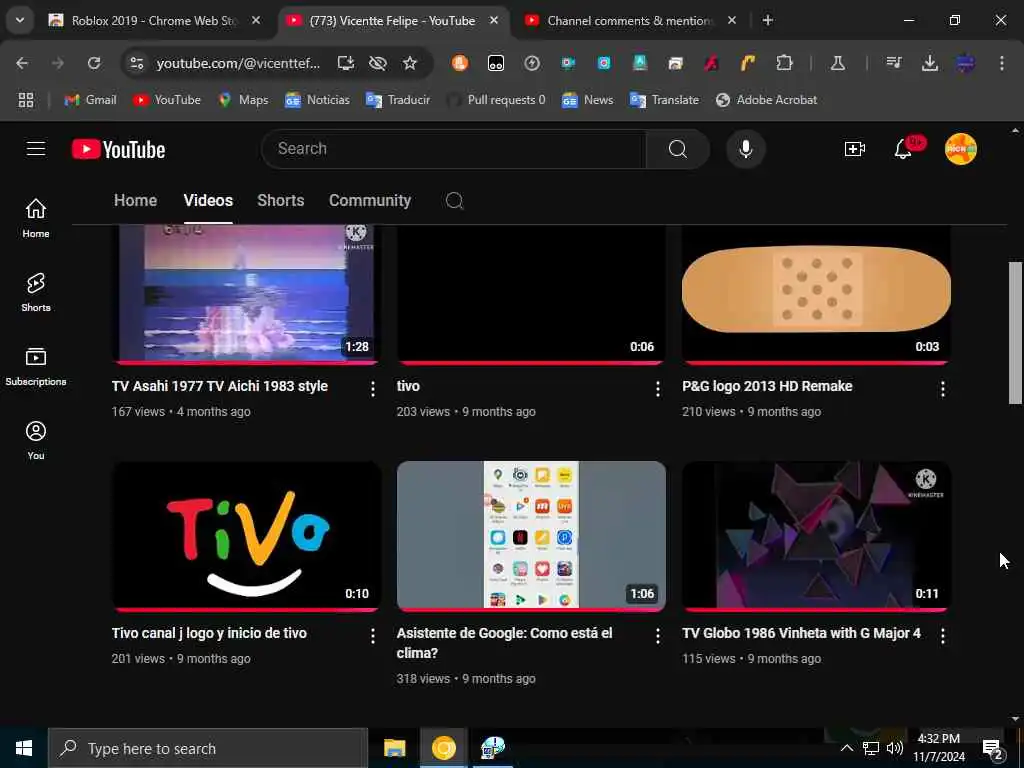This screenshot has width=1024, height=768.
Task: Switch to the channel Home tab
Action: point(135,200)
